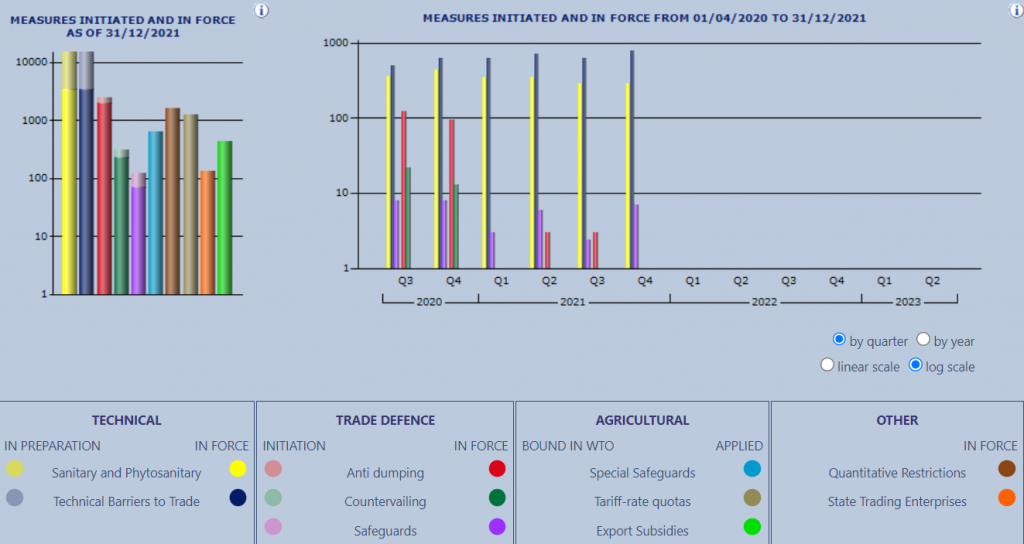
Task: Open info icon at the far right edge
Action: (x=1017, y=9)
